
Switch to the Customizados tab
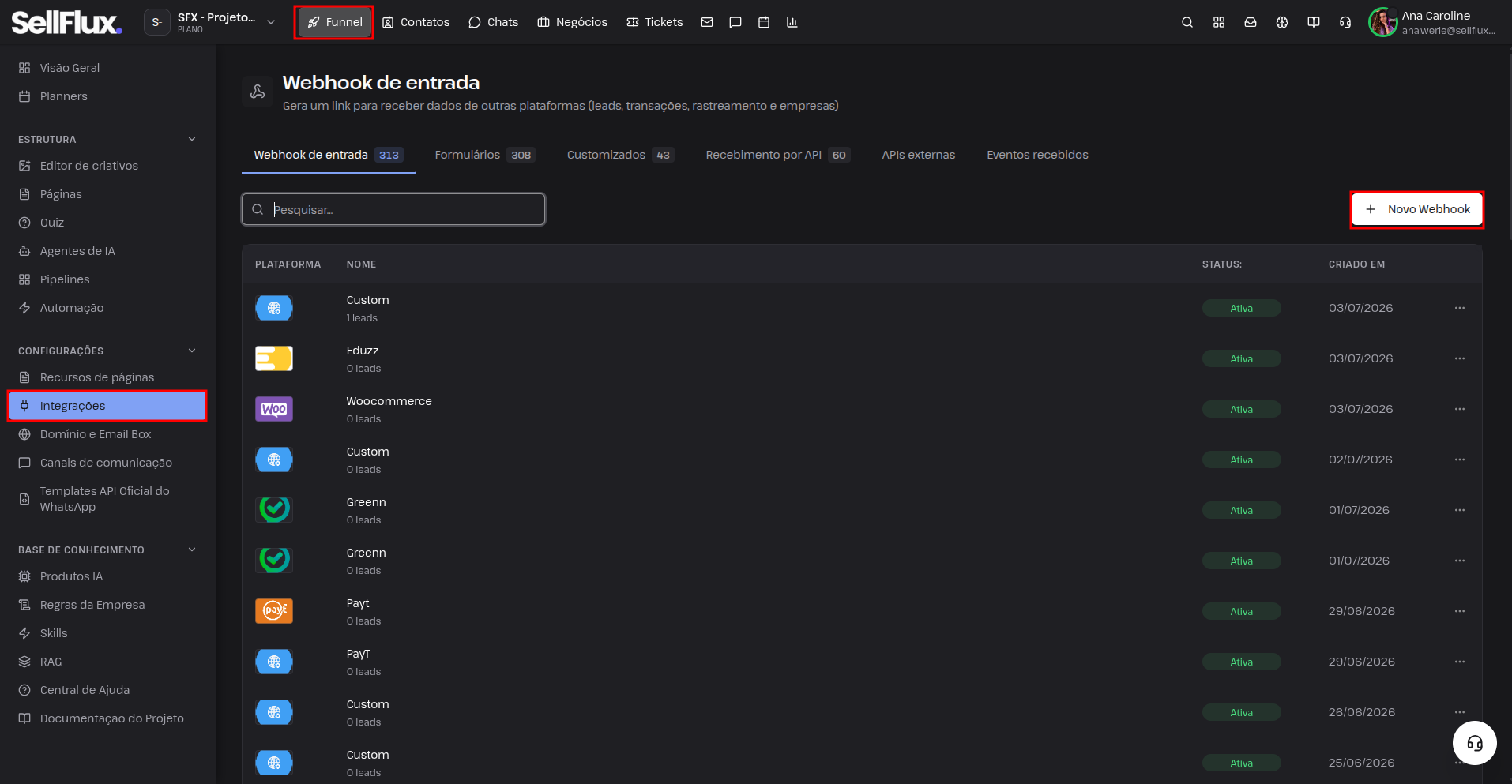click(620, 155)
